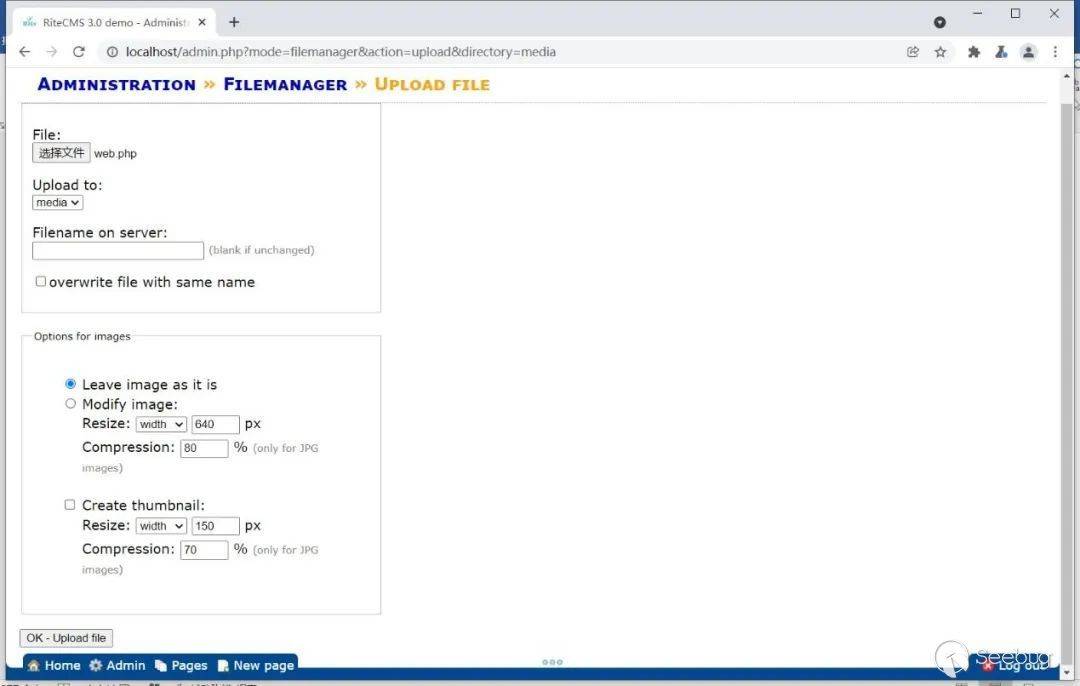Select the Modify image radio button

[x=70, y=404]
